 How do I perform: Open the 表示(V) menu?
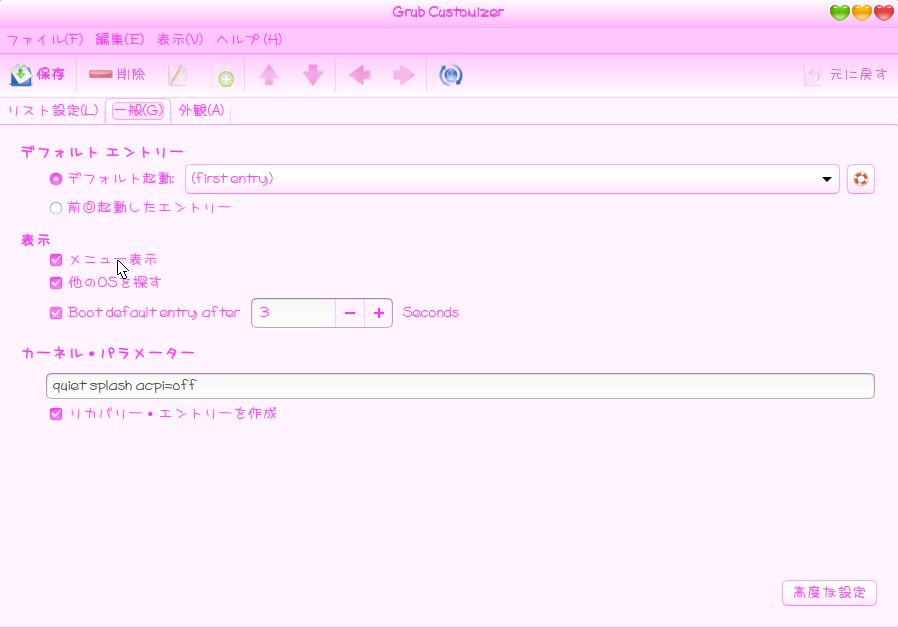[x=180, y=40]
